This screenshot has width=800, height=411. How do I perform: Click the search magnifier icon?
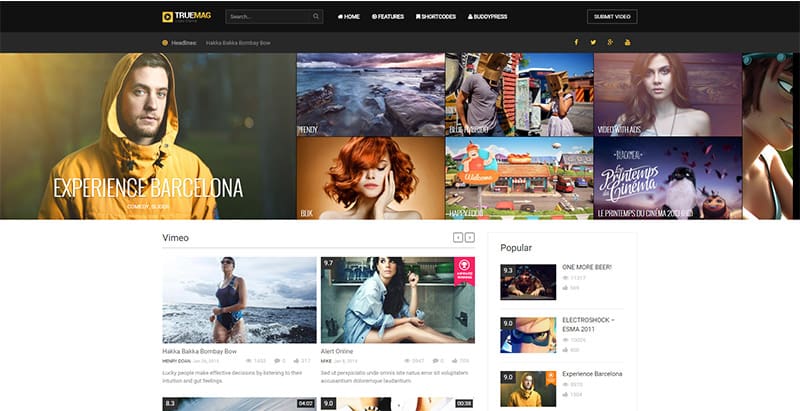(x=316, y=16)
